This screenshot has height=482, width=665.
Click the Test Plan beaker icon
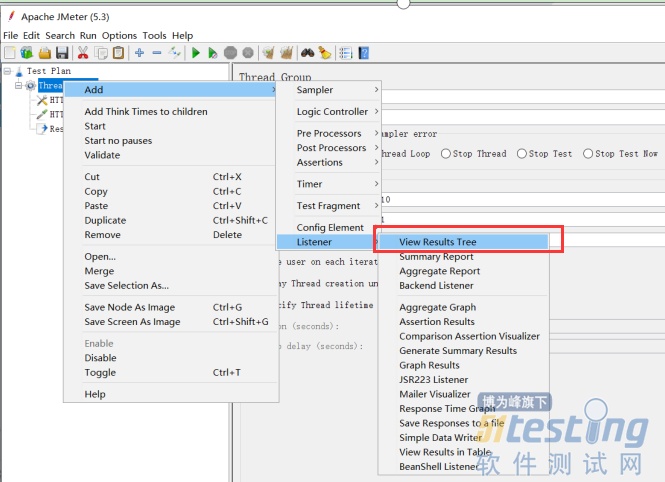point(19,71)
